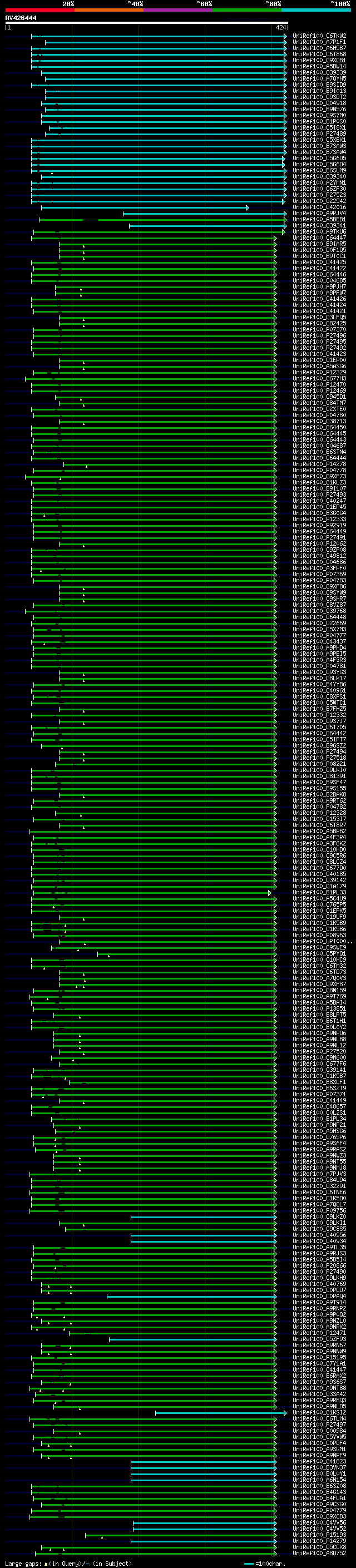Select UniRef100_A5C4U9 label

click(x=319, y=898)
